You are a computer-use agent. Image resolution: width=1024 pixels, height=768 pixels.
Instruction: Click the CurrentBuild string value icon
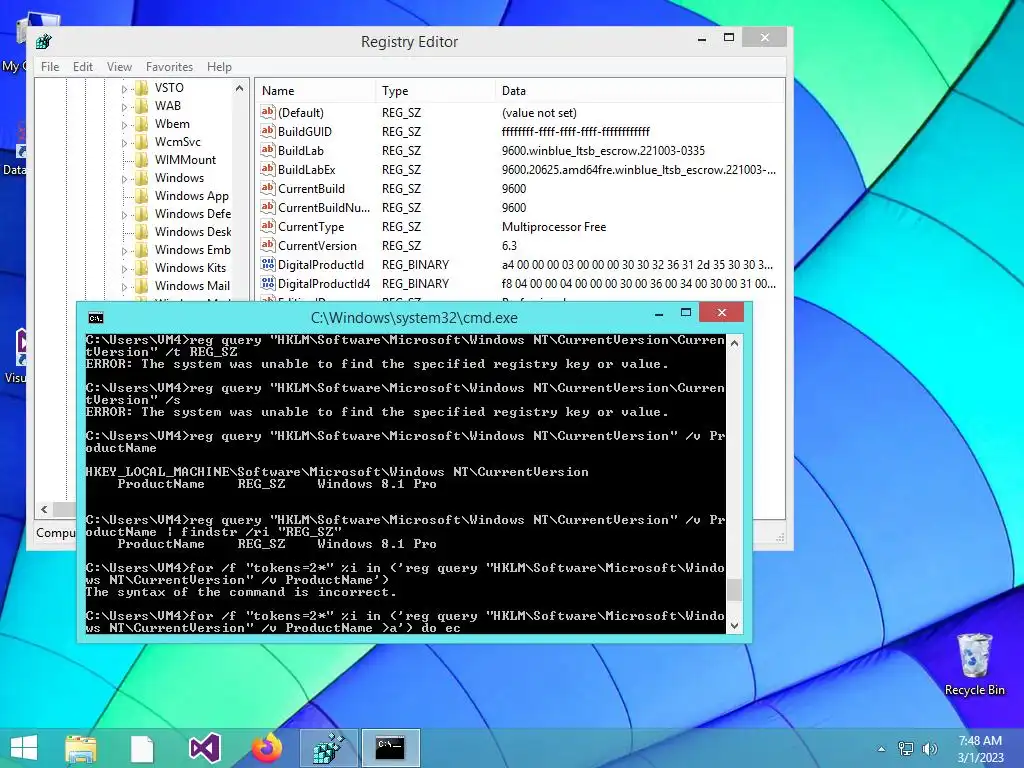point(268,188)
